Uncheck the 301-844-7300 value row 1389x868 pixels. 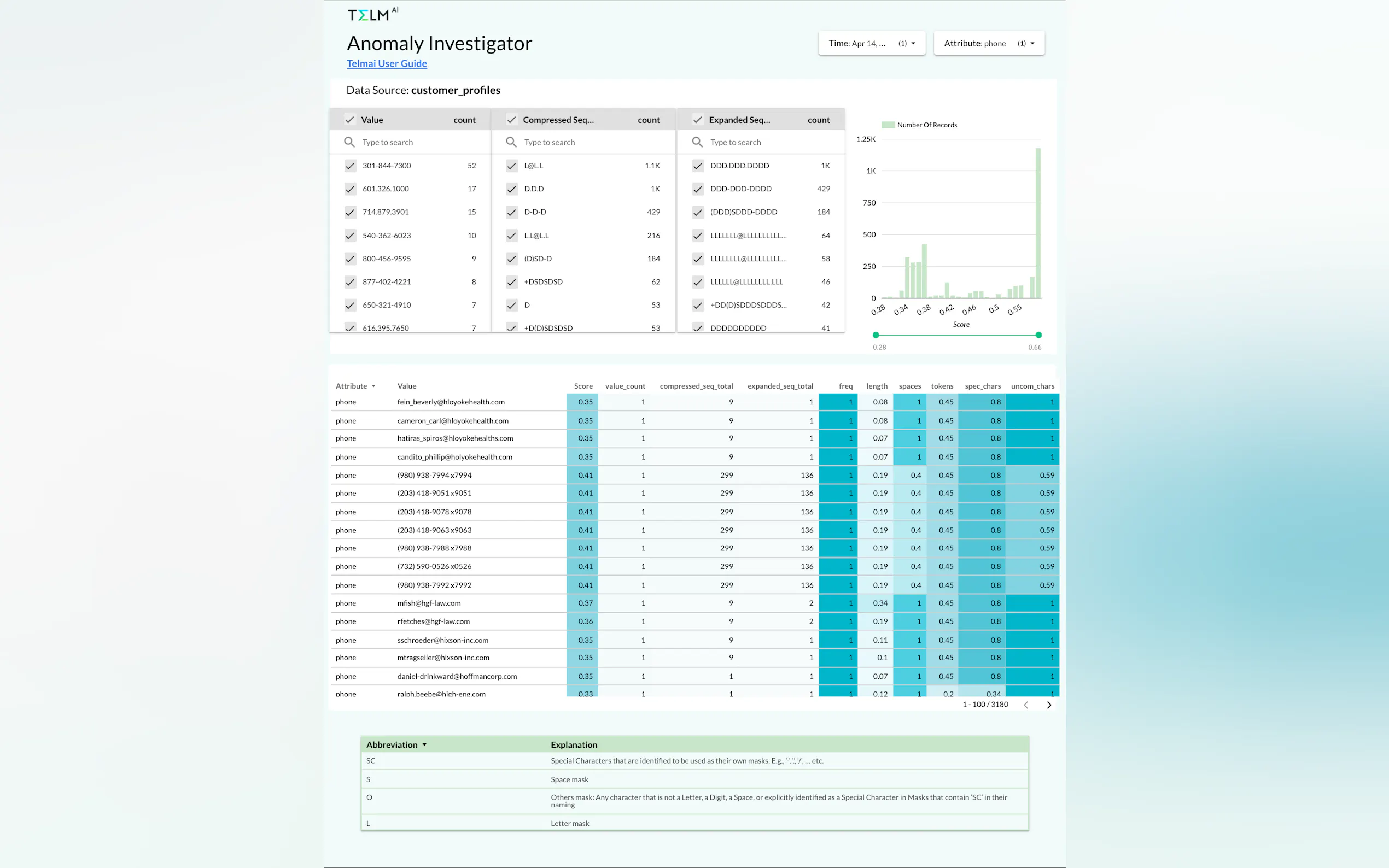coord(351,166)
